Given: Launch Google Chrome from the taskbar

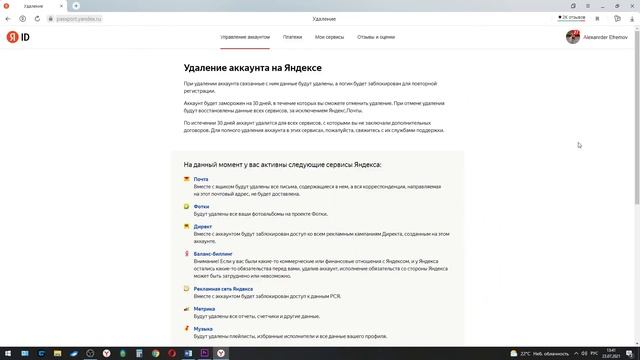Looking at the screenshot, I should (x=156, y=353).
